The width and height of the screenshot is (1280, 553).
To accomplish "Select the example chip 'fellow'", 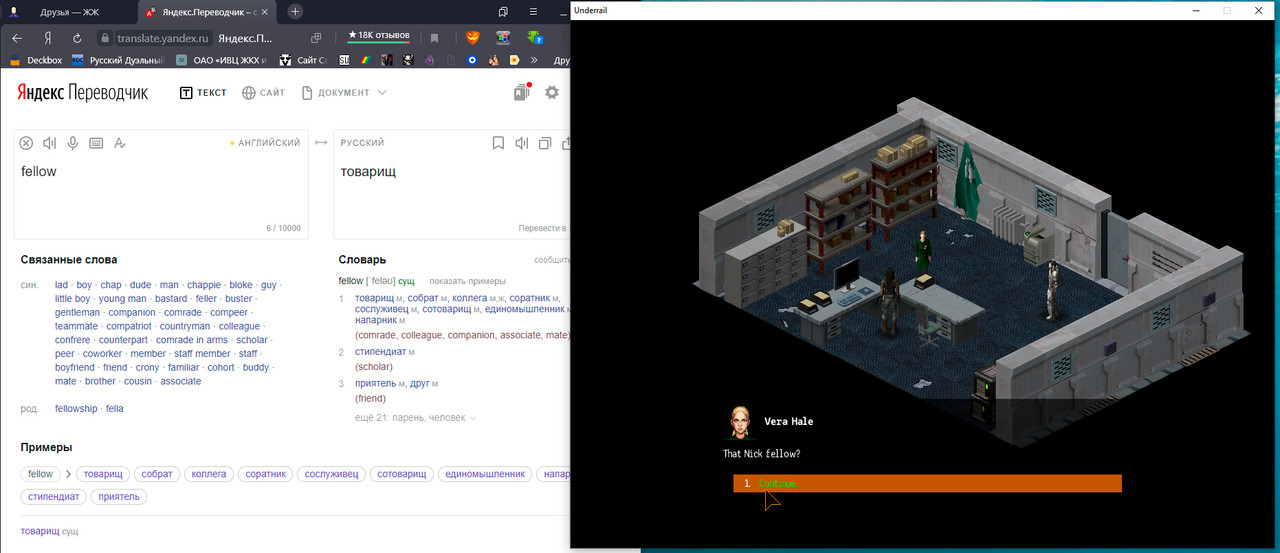I will pyautogui.click(x=41, y=474).
